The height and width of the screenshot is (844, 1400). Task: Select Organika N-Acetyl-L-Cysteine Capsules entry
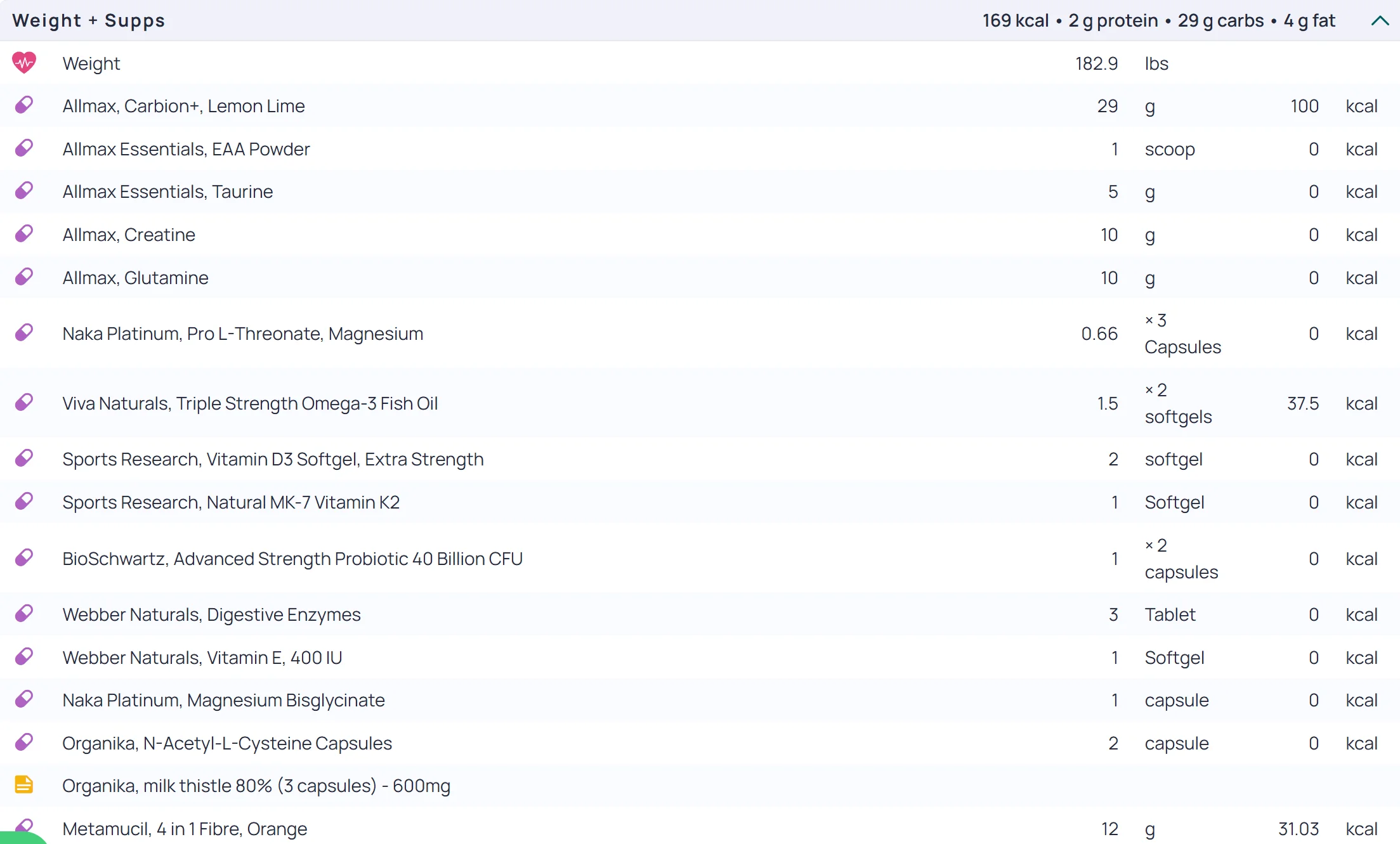click(227, 743)
